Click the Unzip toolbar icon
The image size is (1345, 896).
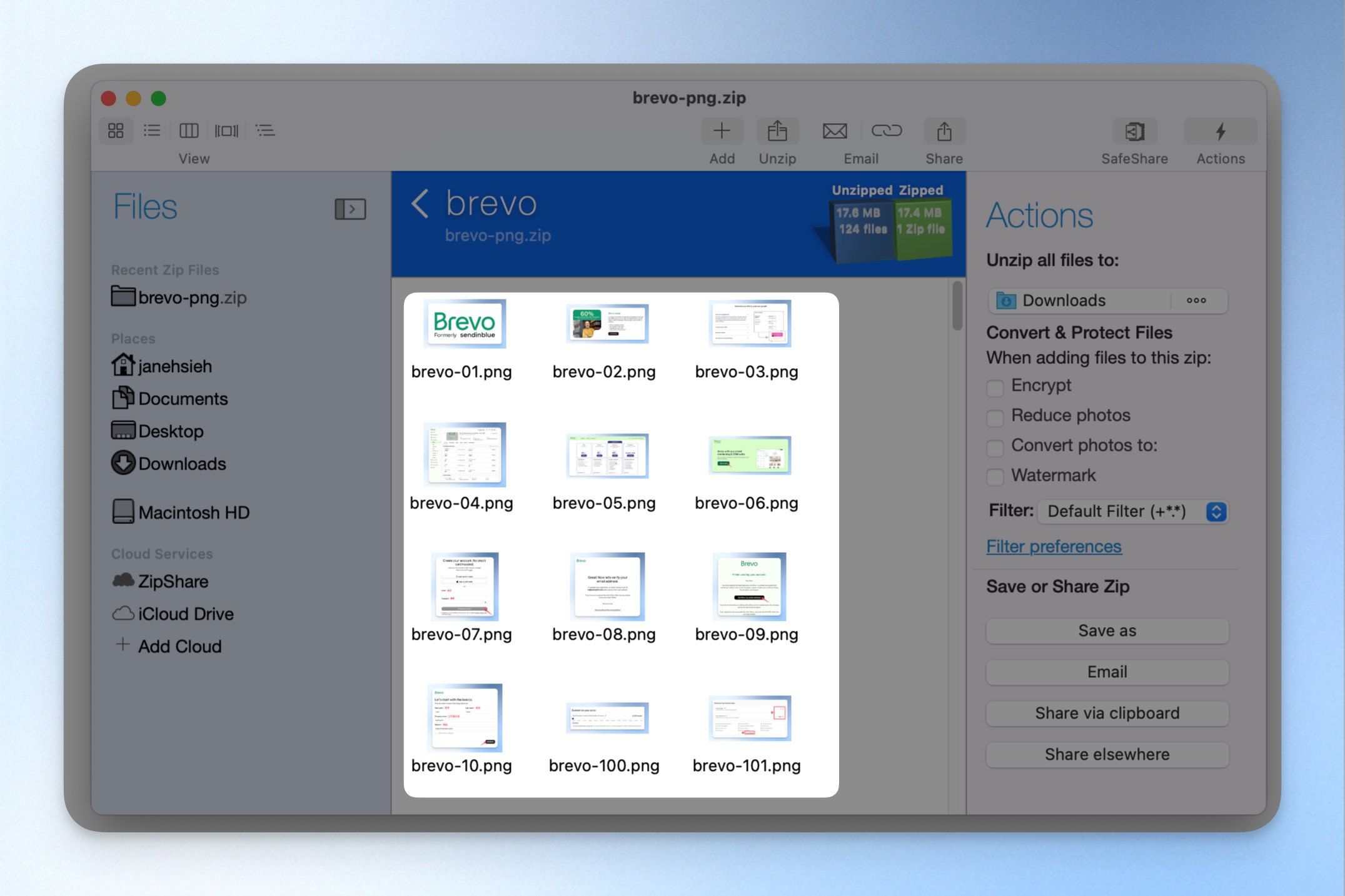(777, 131)
